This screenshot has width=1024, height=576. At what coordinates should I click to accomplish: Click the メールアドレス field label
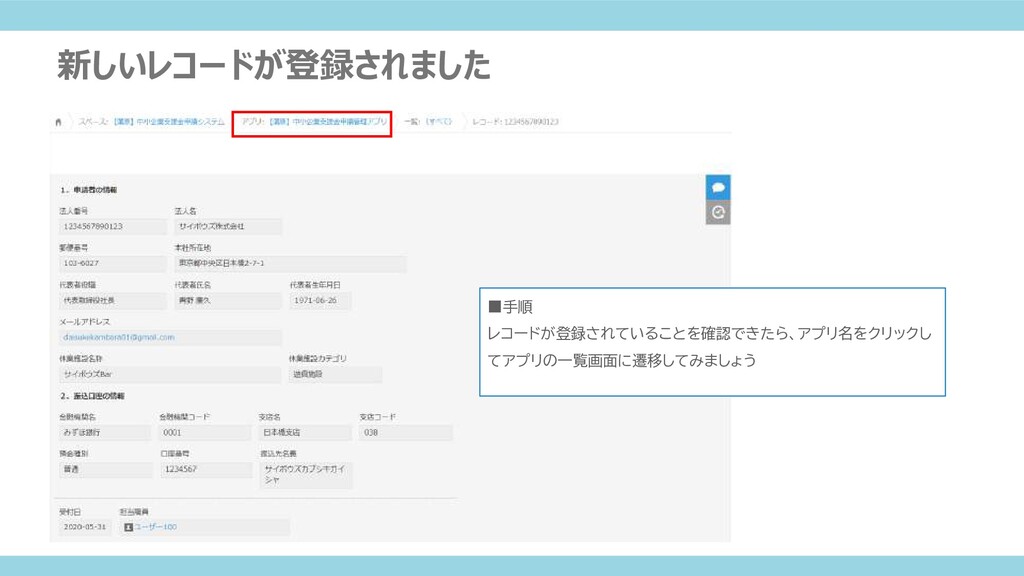[x=85, y=322]
